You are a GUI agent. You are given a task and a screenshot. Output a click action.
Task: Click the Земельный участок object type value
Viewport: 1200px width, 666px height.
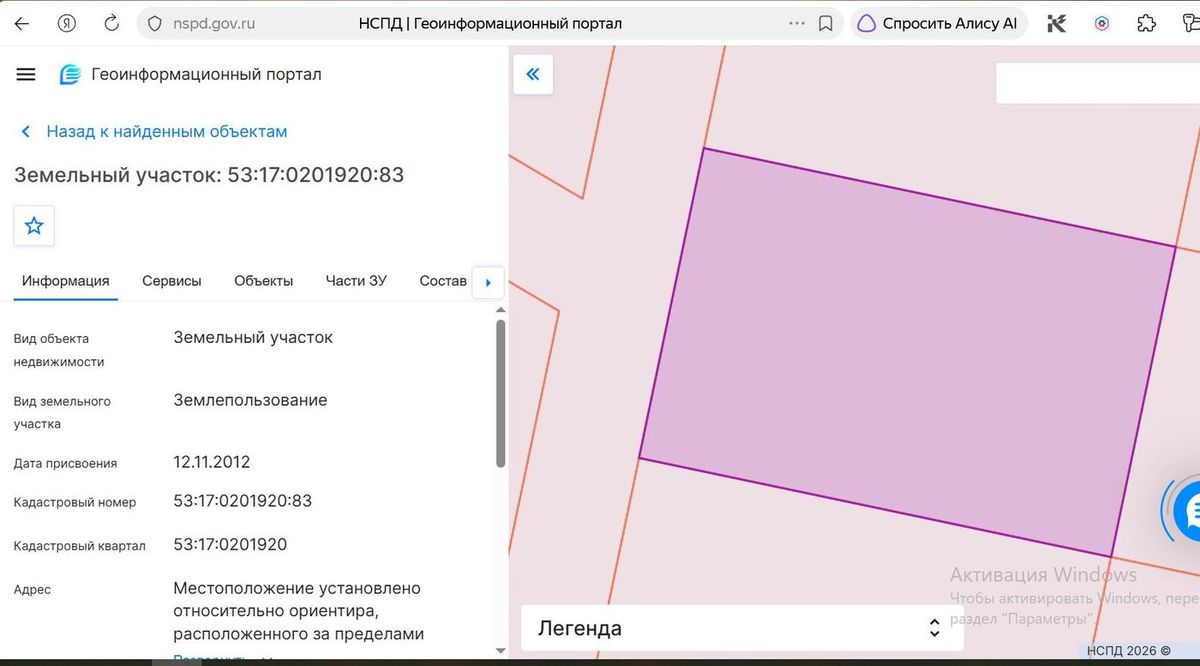pos(253,337)
